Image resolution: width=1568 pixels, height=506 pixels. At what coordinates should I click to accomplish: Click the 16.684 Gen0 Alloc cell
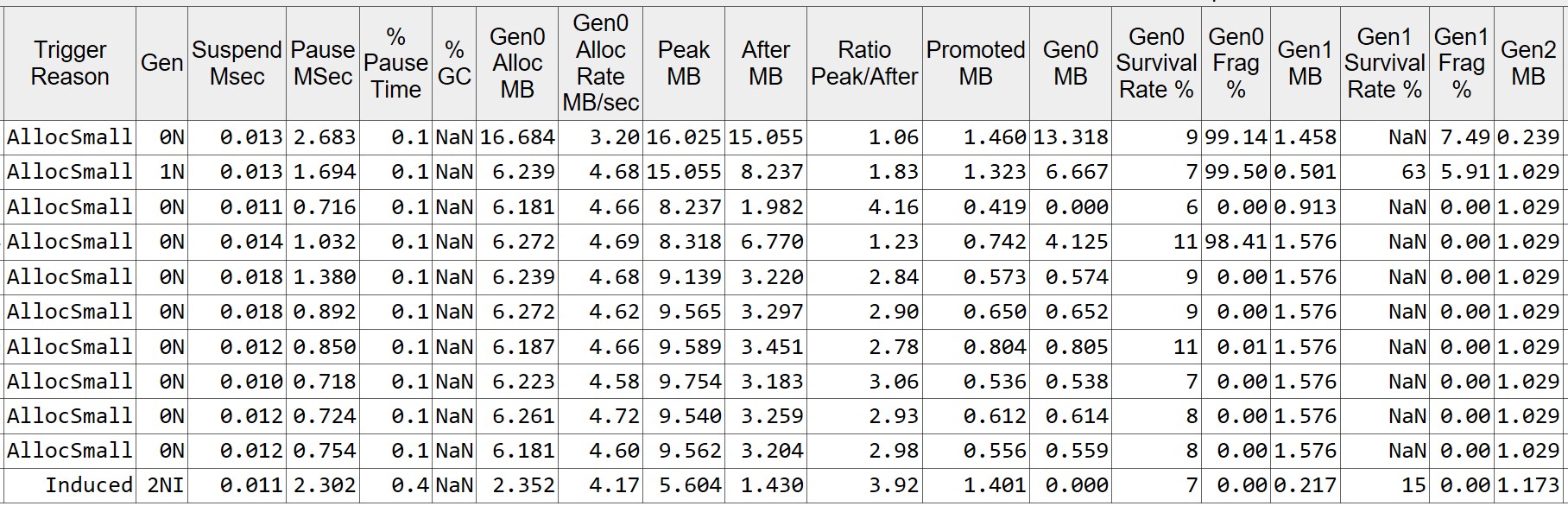pos(517,137)
